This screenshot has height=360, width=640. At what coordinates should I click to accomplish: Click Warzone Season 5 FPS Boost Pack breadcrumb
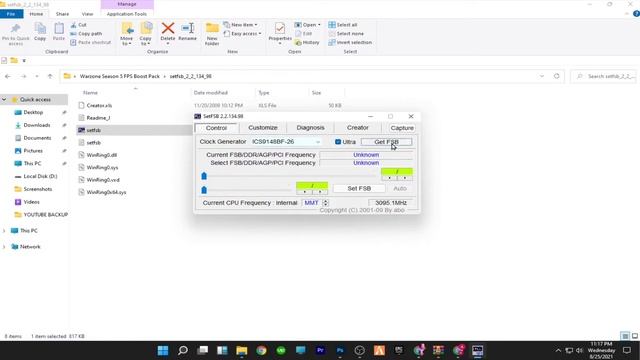[x=120, y=76]
